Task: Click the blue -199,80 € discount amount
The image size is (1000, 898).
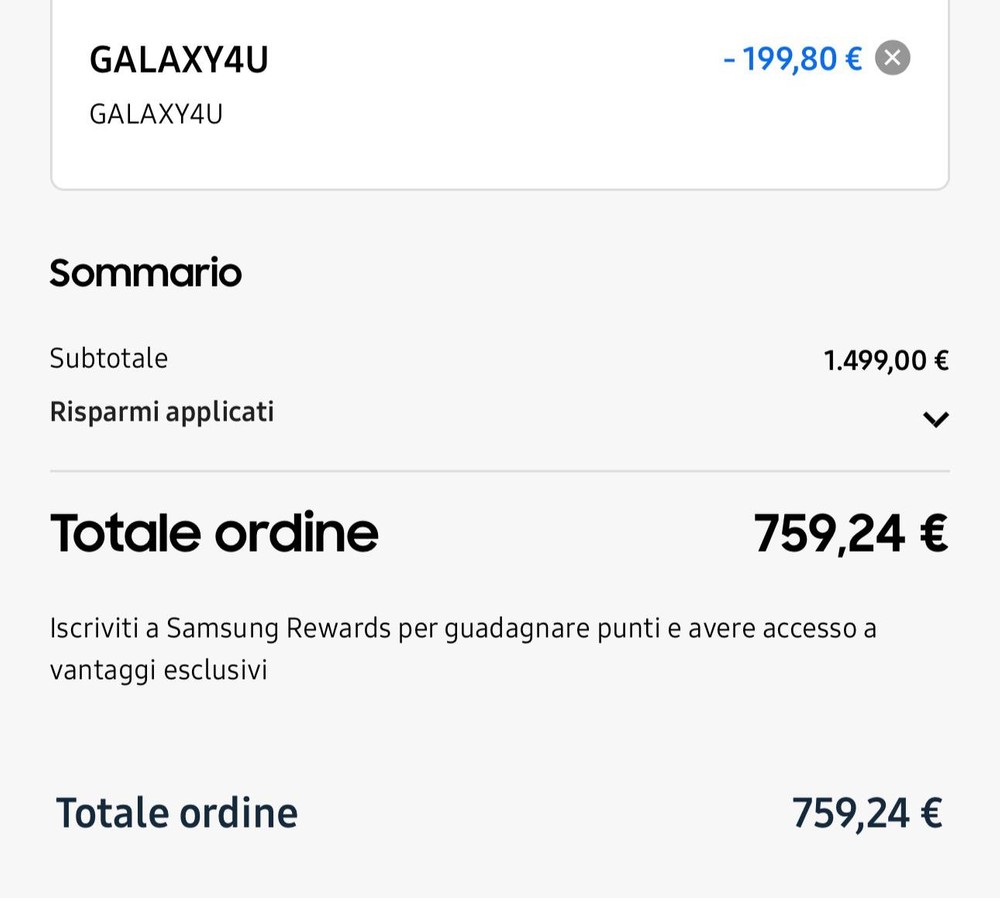Action: (x=792, y=59)
